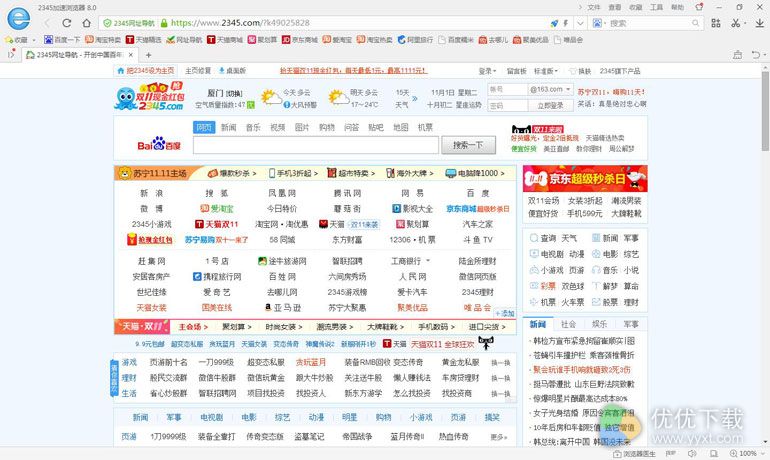Open the downloads manager arrow icon
This screenshot has height=460, width=770.
click(x=759, y=23)
